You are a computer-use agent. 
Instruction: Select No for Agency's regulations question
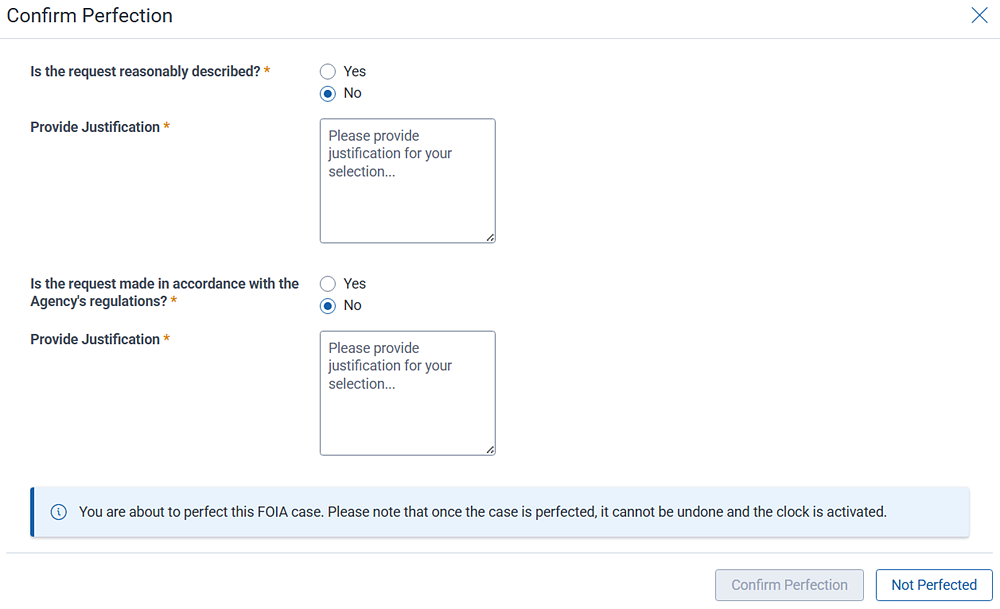point(327,305)
